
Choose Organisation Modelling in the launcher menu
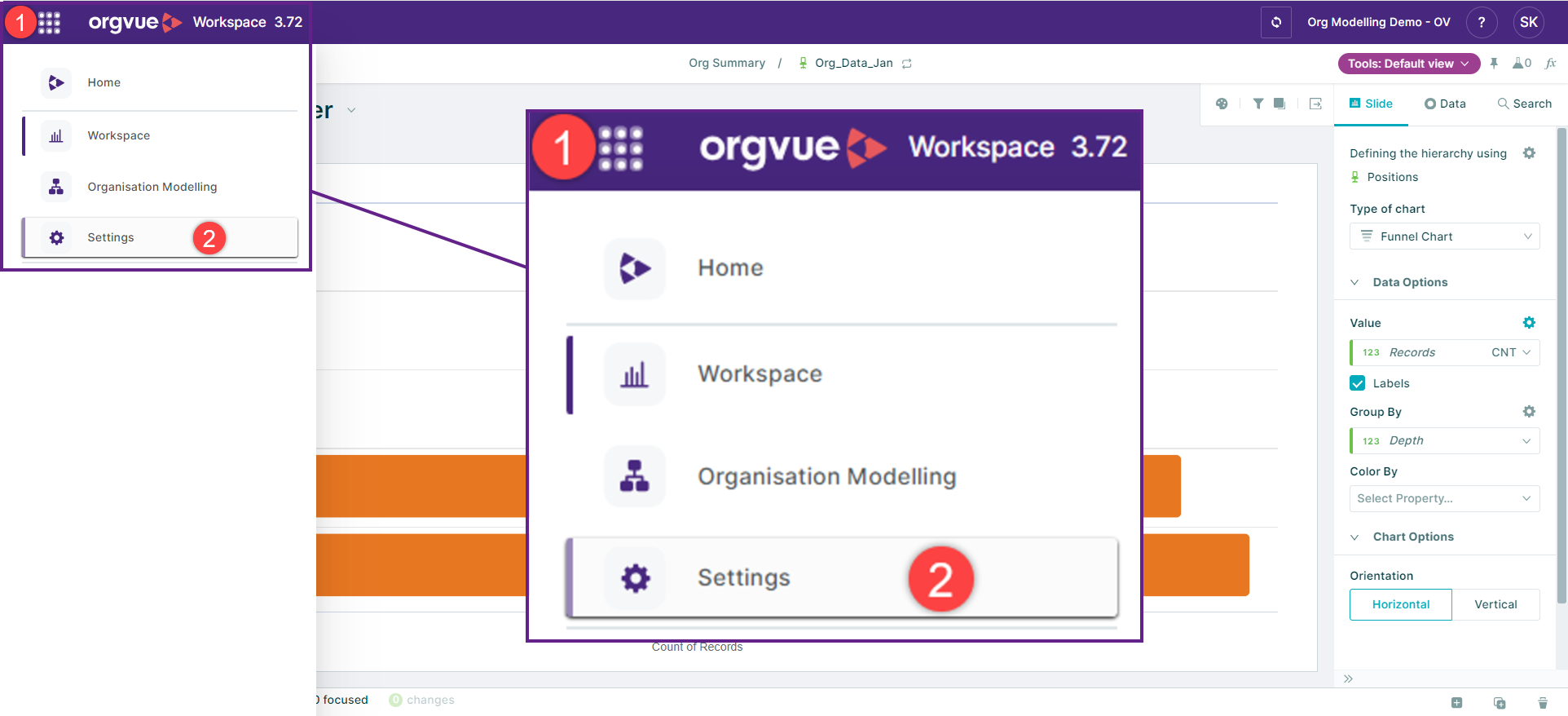160,187
